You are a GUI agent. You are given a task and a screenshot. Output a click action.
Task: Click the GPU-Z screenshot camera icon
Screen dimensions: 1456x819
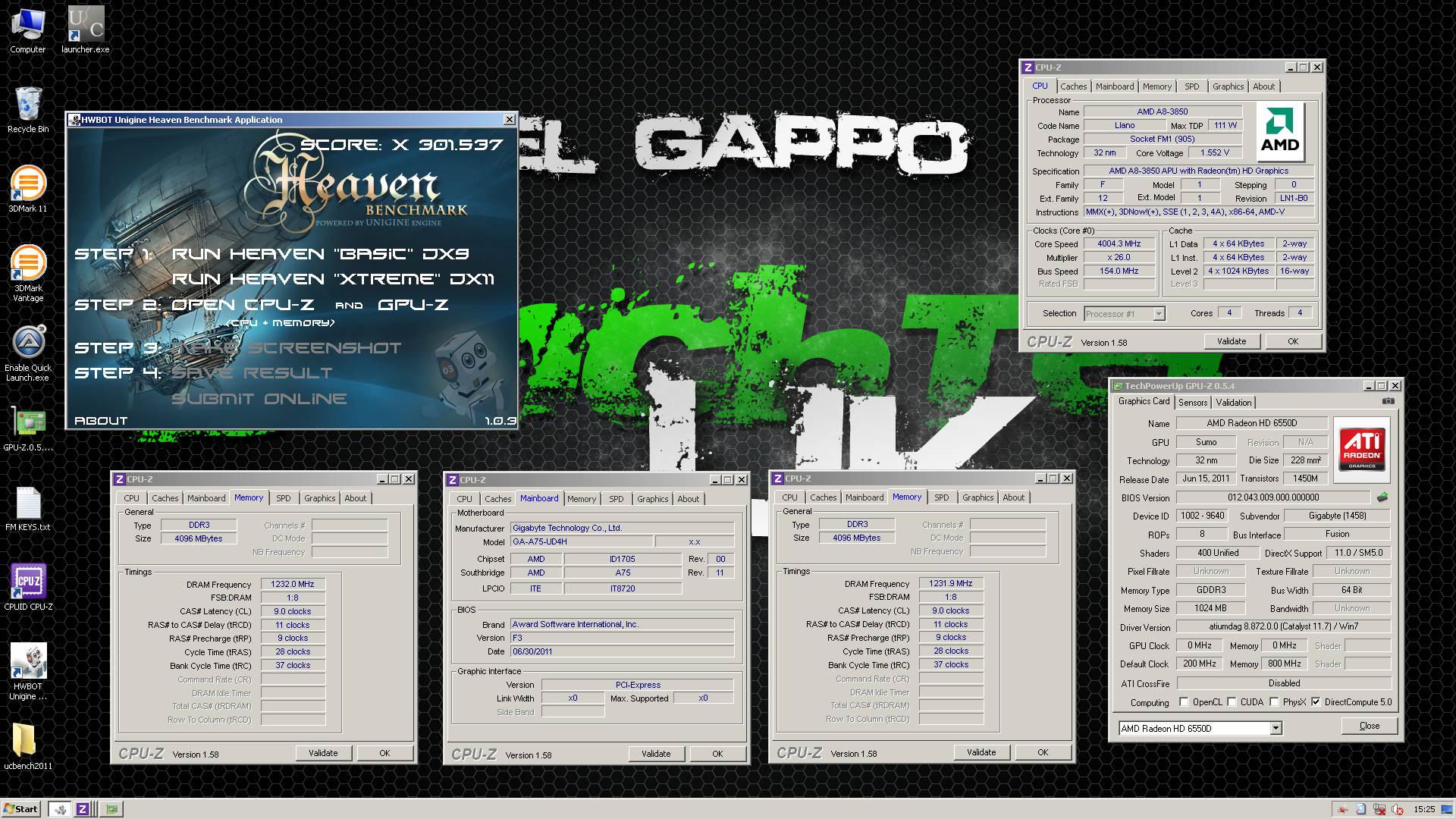(1388, 401)
